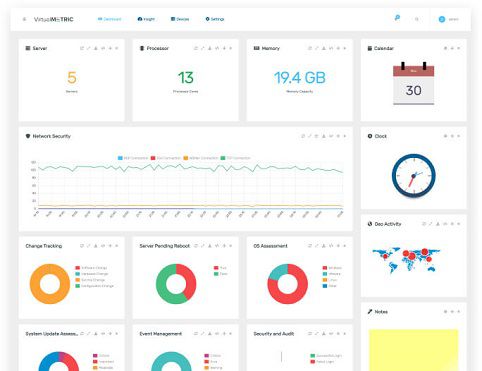Close the Memory widget

tap(345, 48)
